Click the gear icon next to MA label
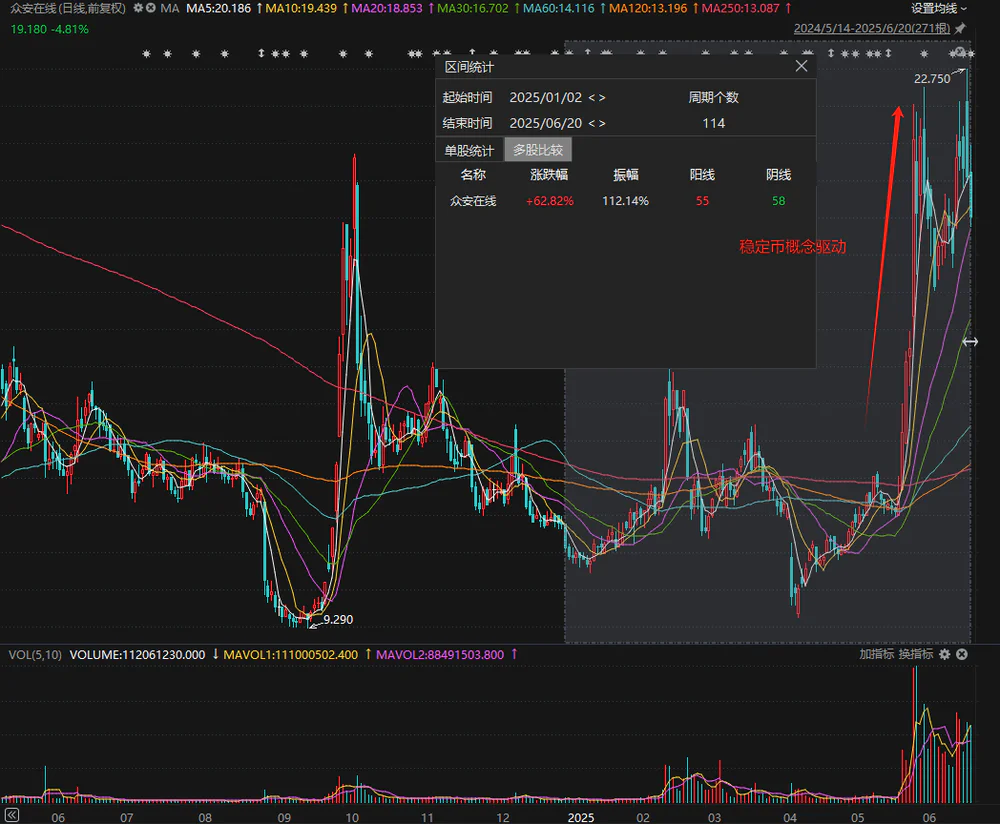The height and width of the screenshot is (824, 1000). [137, 8]
